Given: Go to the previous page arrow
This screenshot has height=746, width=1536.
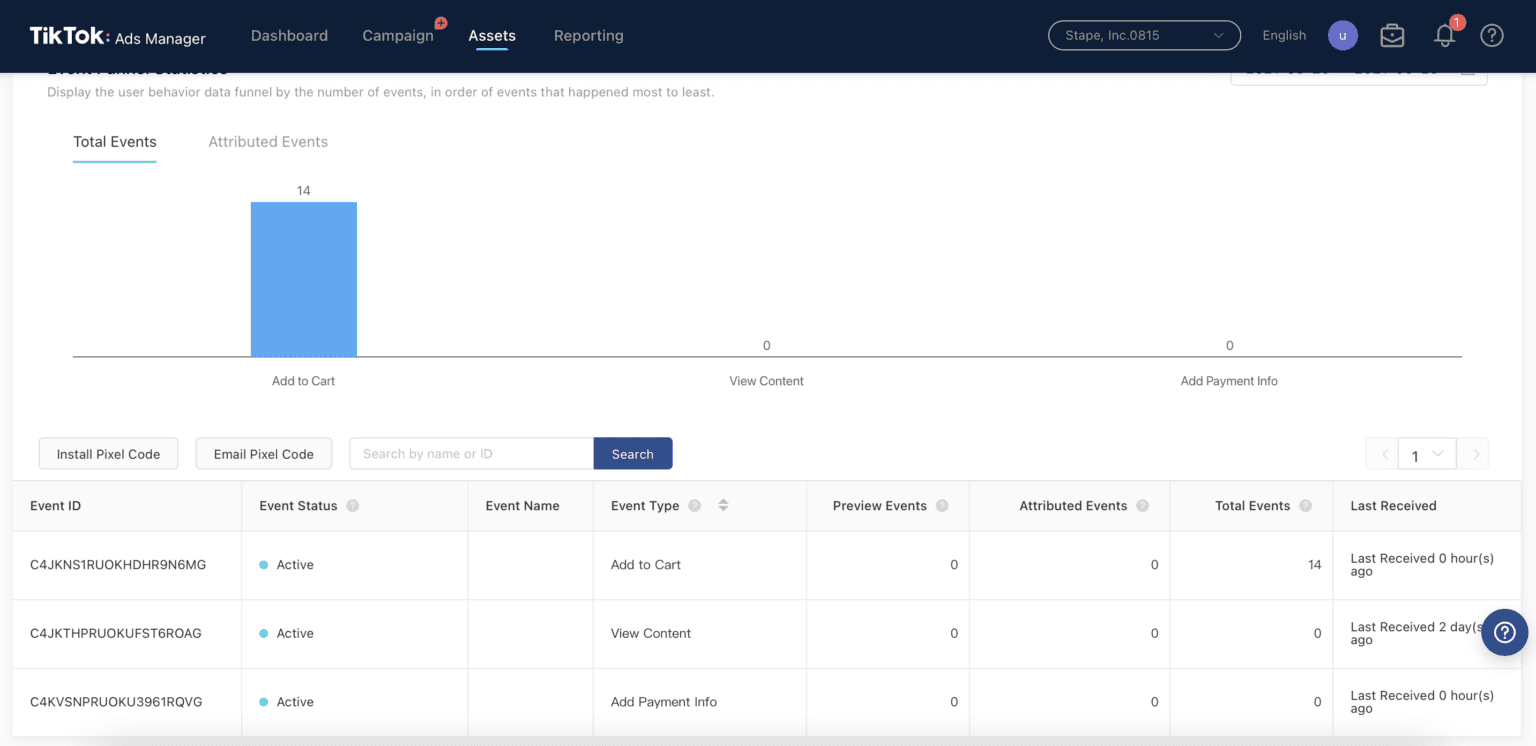Looking at the screenshot, I should pos(1383,454).
